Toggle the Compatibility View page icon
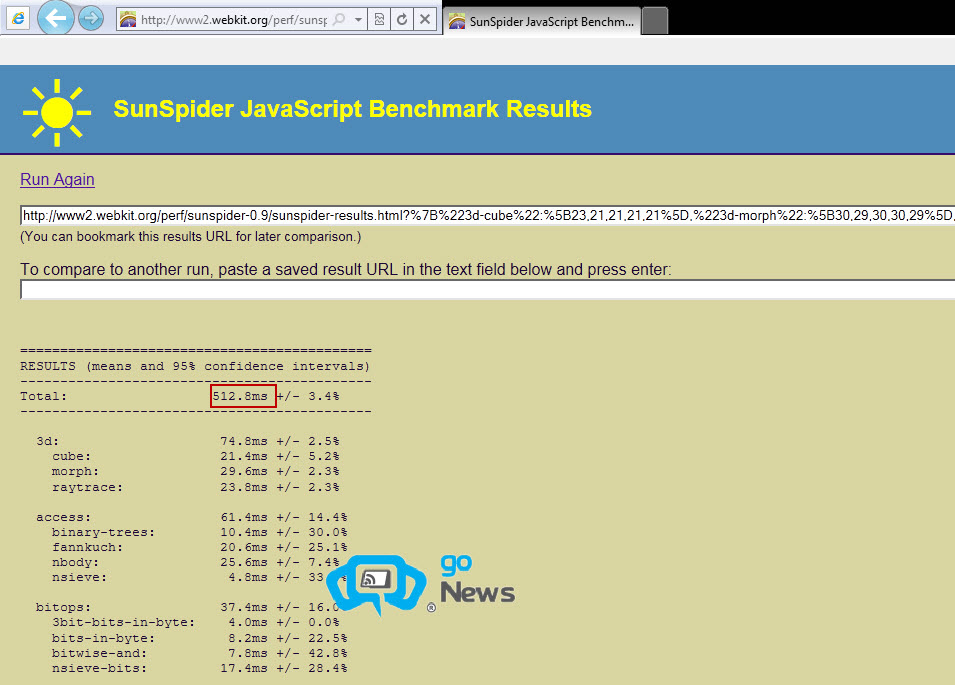The height and width of the screenshot is (685, 955). tap(379, 19)
